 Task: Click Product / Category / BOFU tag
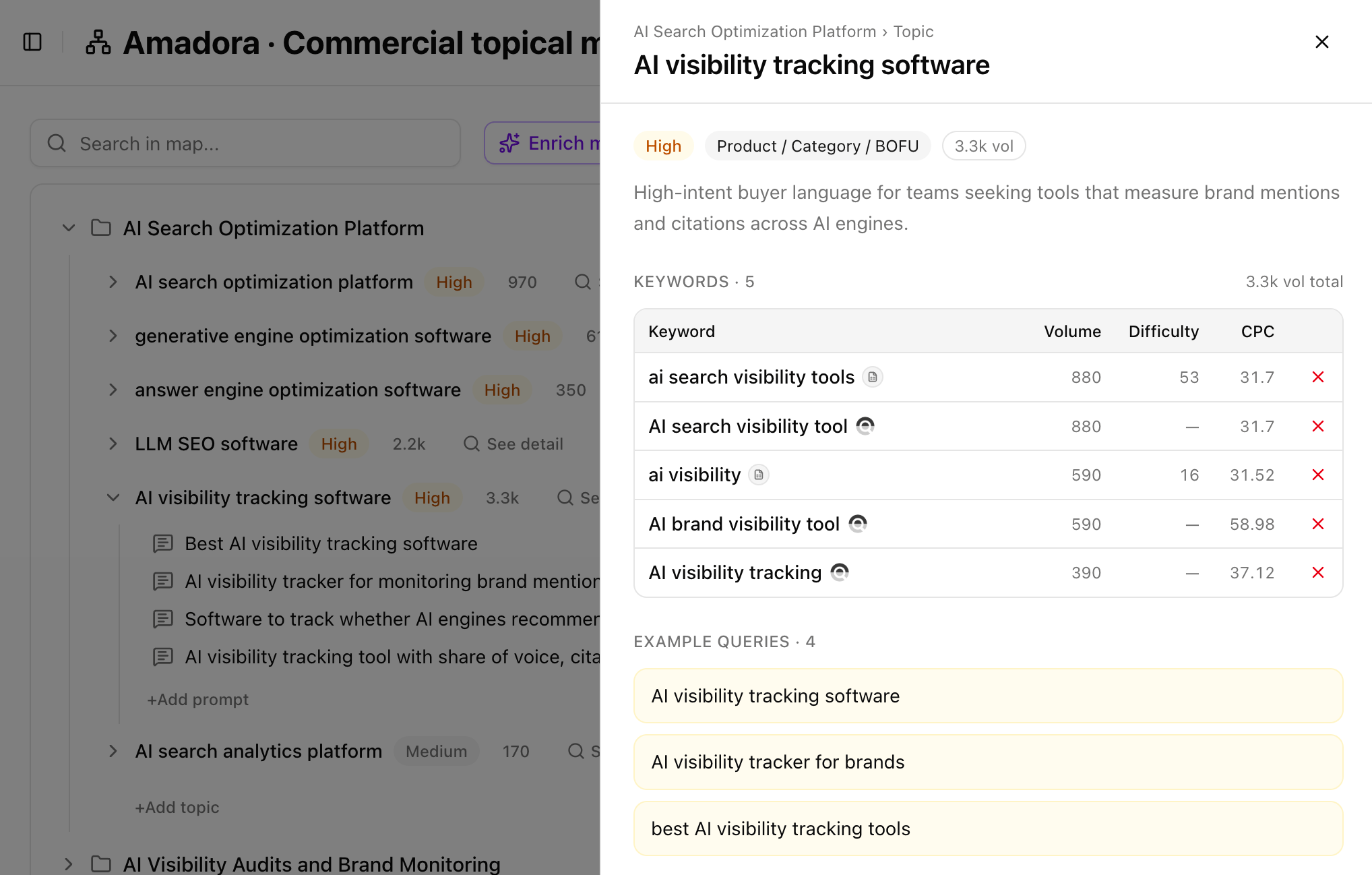click(x=817, y=146)
